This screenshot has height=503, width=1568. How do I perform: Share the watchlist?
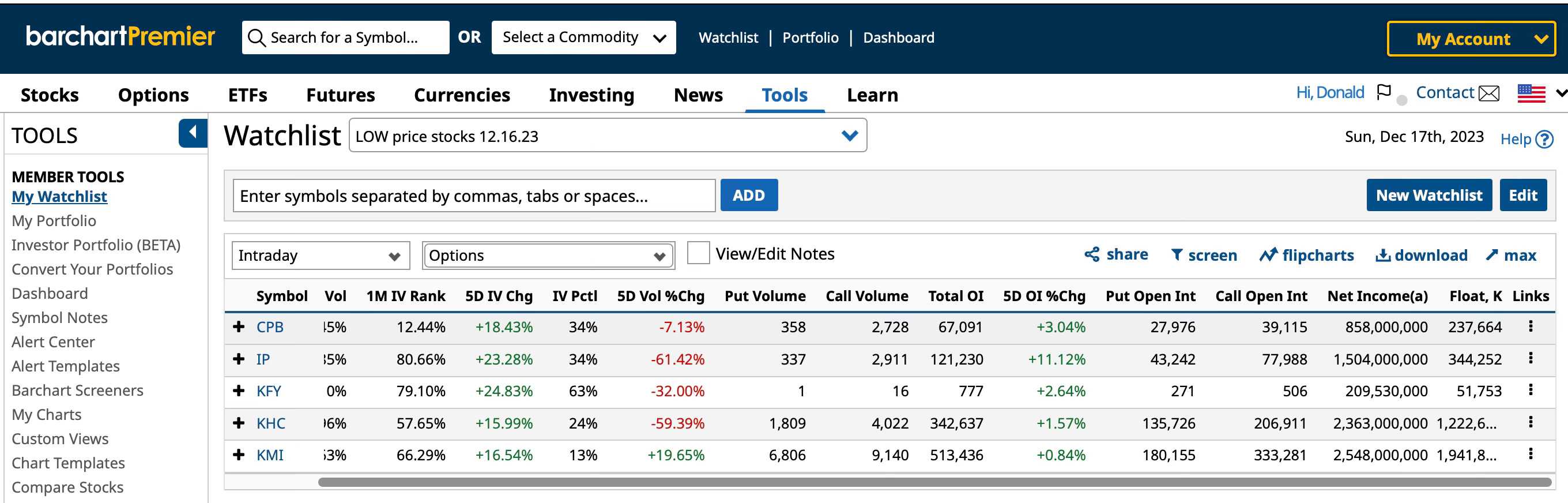tap(1117, 254)
